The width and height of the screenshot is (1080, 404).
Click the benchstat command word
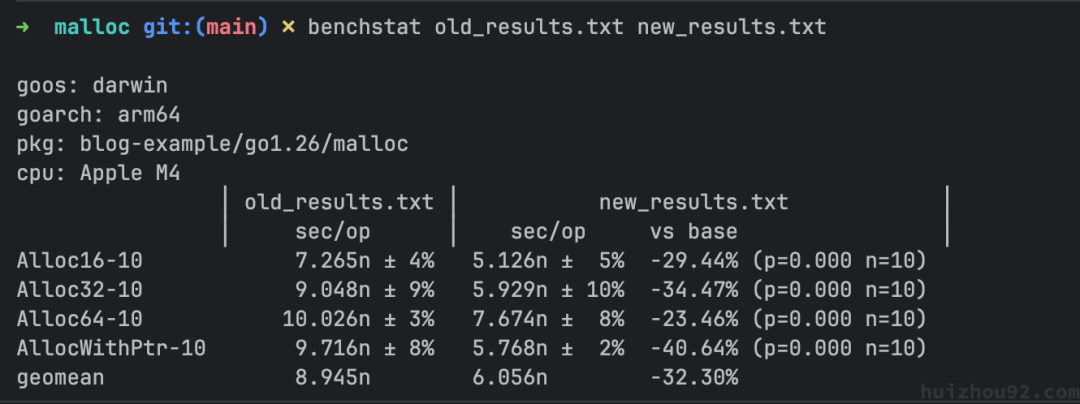pos(364,27)
